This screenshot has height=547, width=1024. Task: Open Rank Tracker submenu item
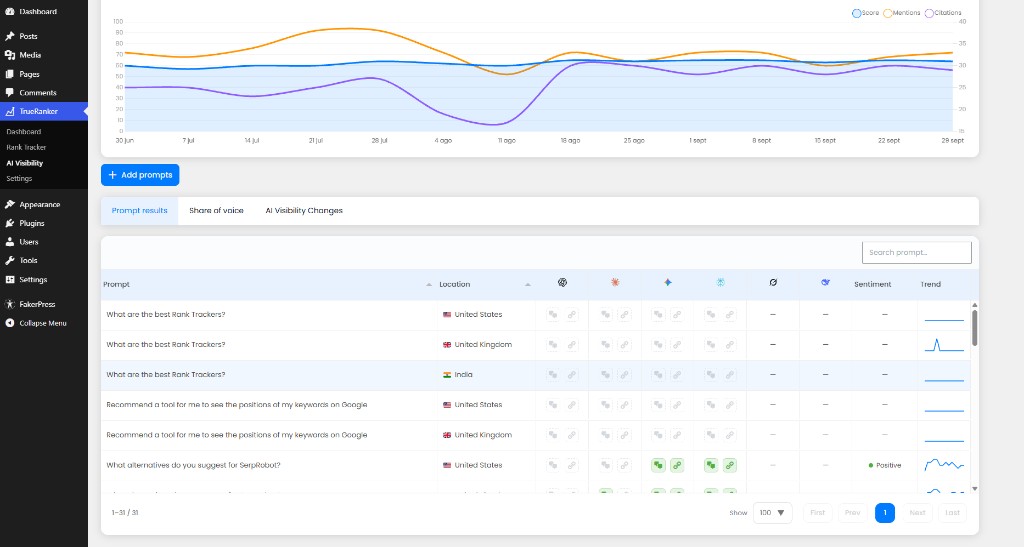point(26,148)
